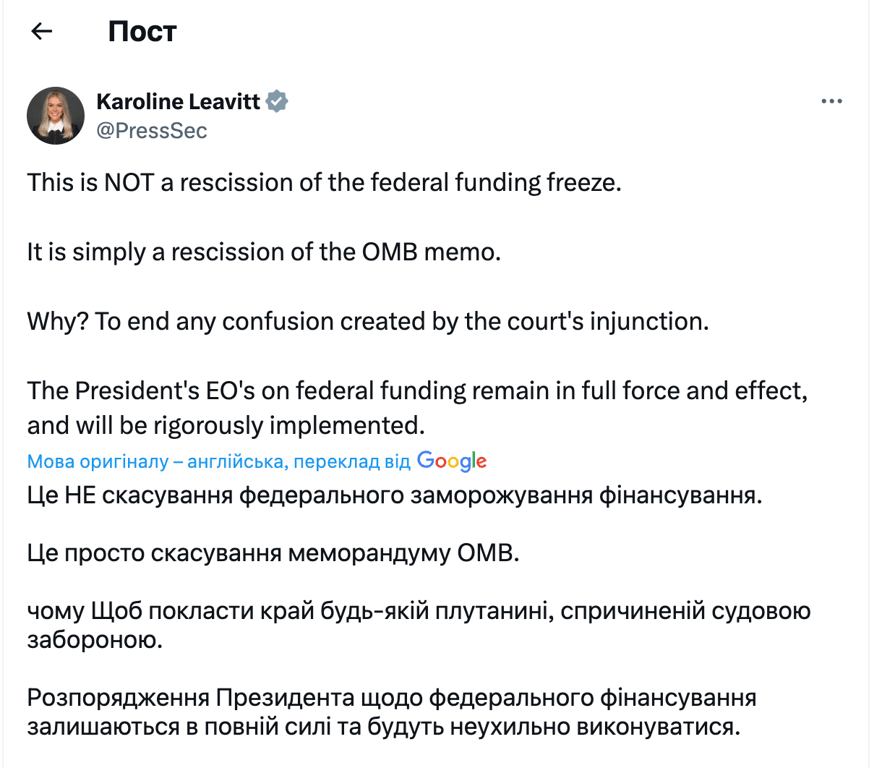Open Karoline Leavitt's profile avatar
The width and height of the screenshot is (895, 768).
coord(56,116)
